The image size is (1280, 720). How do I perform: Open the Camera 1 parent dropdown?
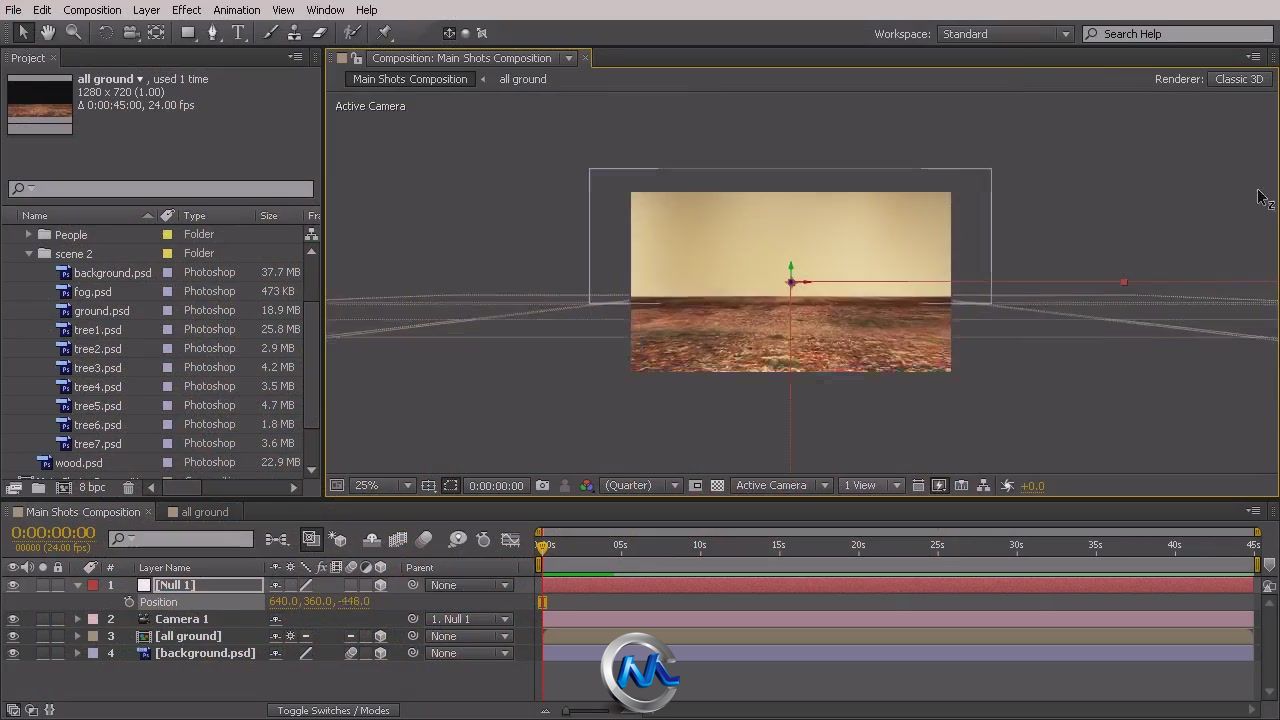click(x=469, y=619)
